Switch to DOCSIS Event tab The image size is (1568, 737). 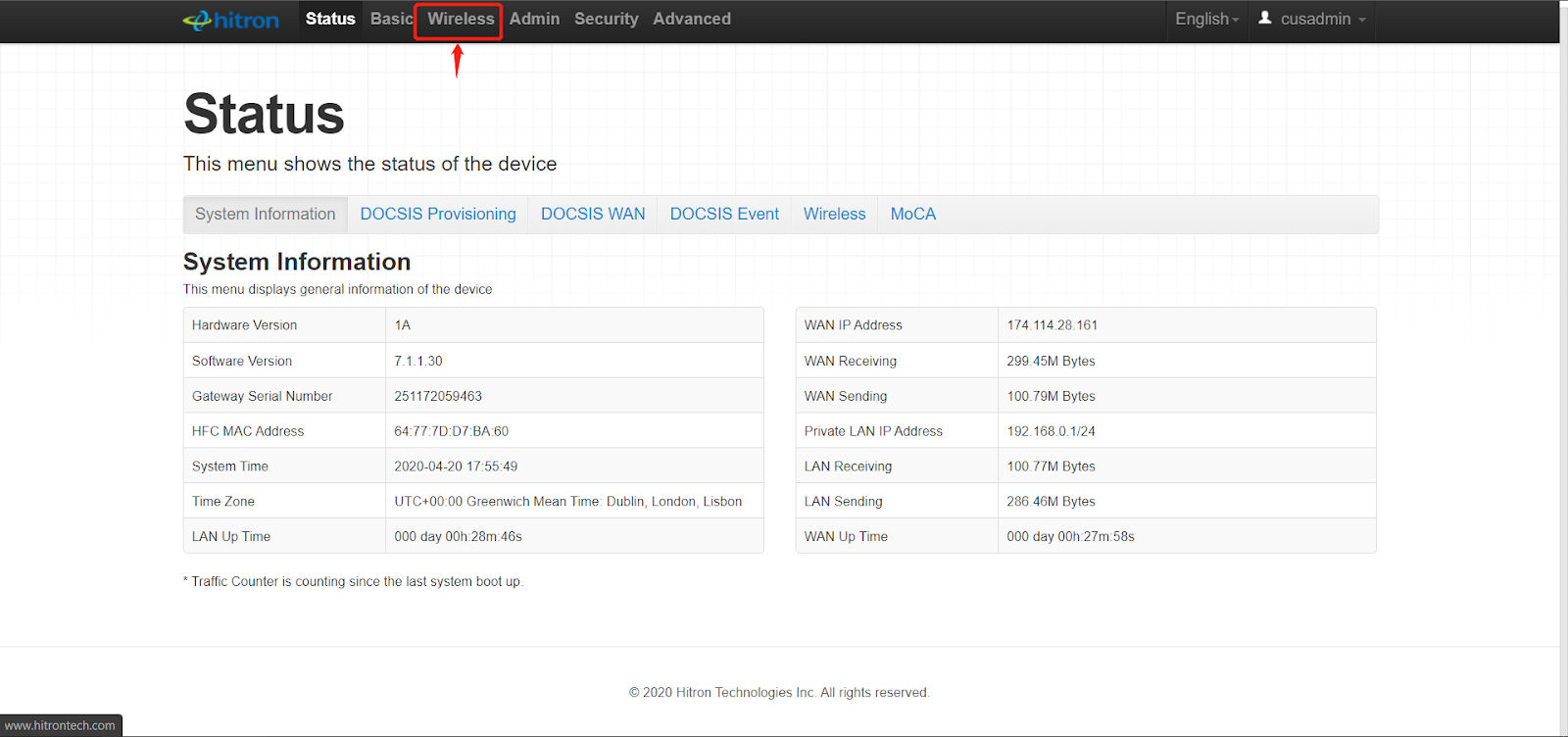(x=724, y=214)
